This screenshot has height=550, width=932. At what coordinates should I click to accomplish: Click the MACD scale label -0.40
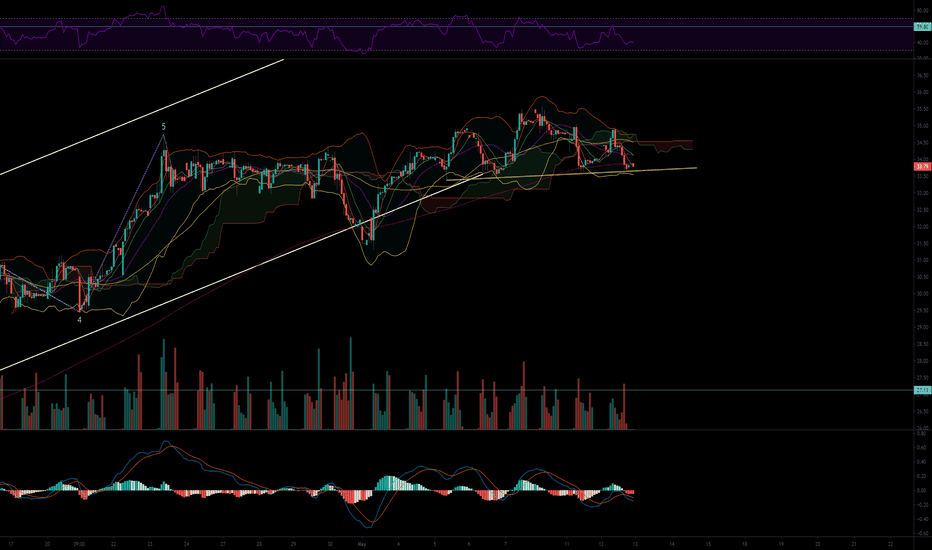tap(921, 519)
